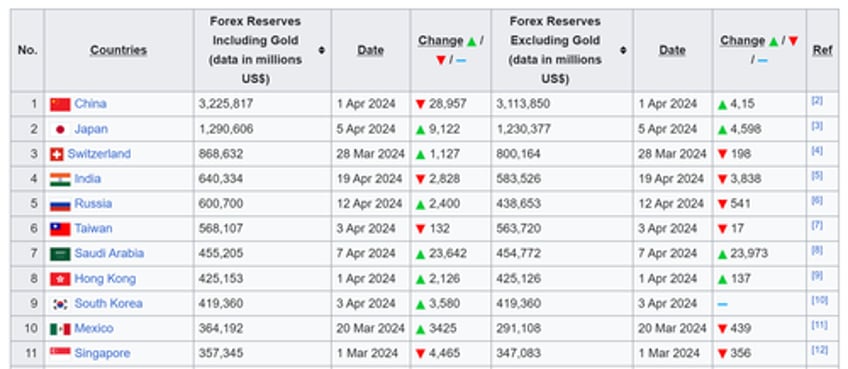Click the first Change column header label

pos(441,41)
